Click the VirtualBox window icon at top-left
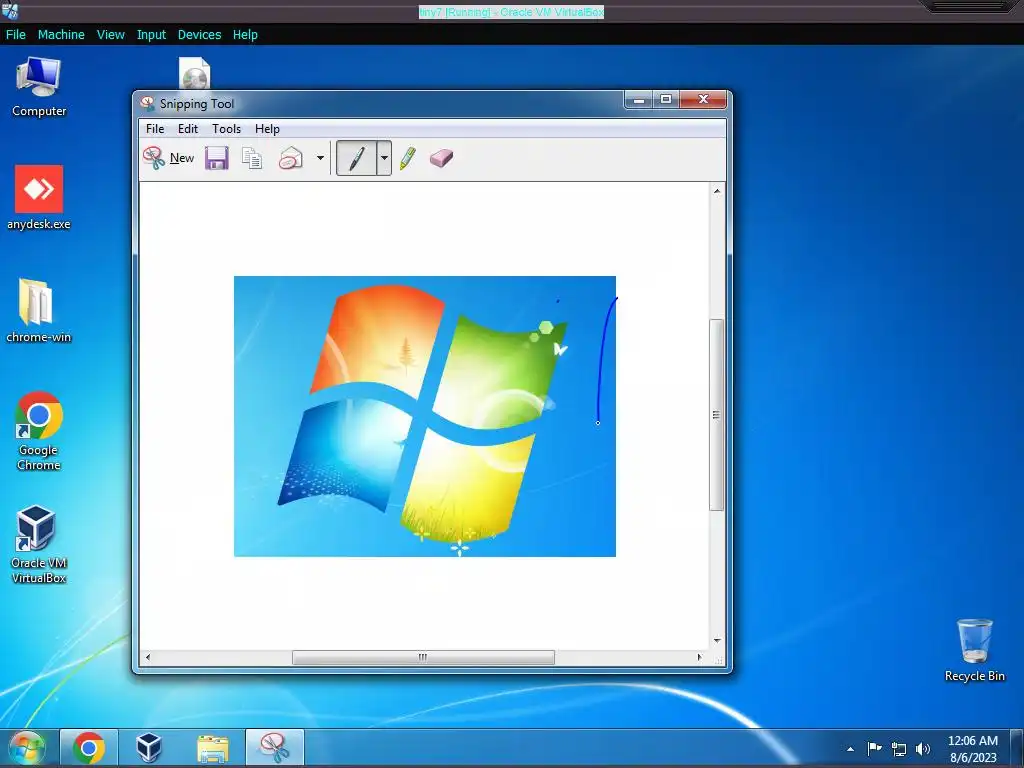This screenshot has height=768, width=1024. click(10, 10)
